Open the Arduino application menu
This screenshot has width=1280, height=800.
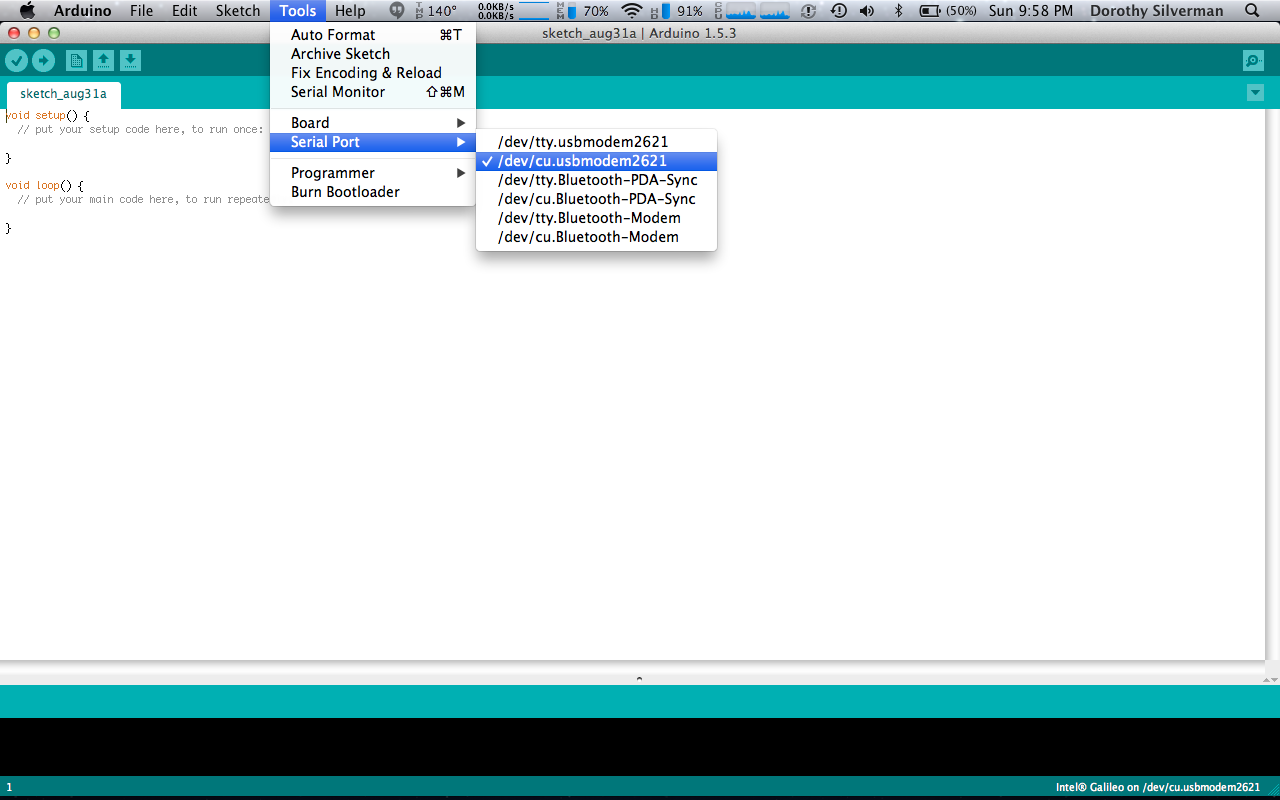82,11
